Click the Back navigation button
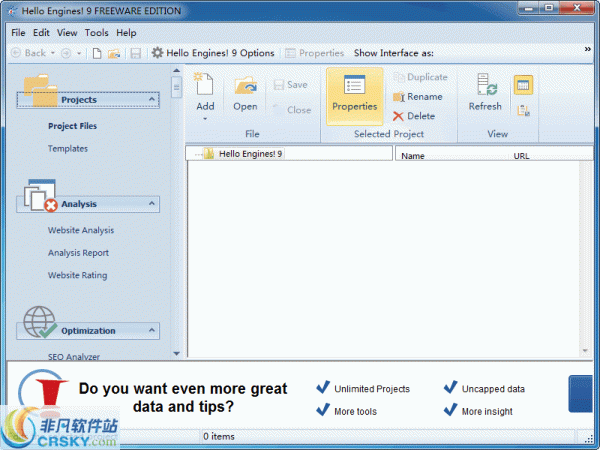The image size is (600, 450). 29,53
